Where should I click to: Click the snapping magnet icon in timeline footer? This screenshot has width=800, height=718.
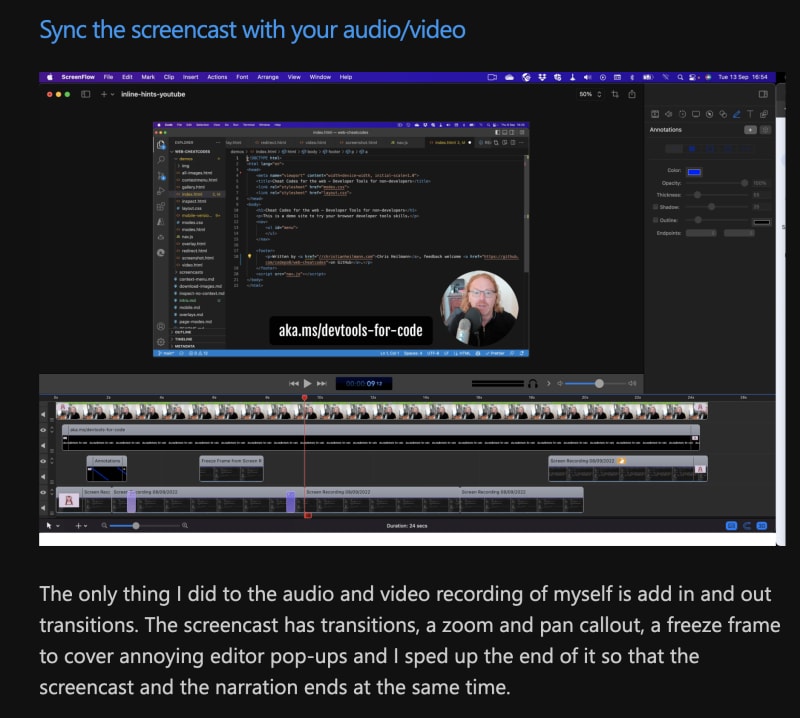(747, 526)
